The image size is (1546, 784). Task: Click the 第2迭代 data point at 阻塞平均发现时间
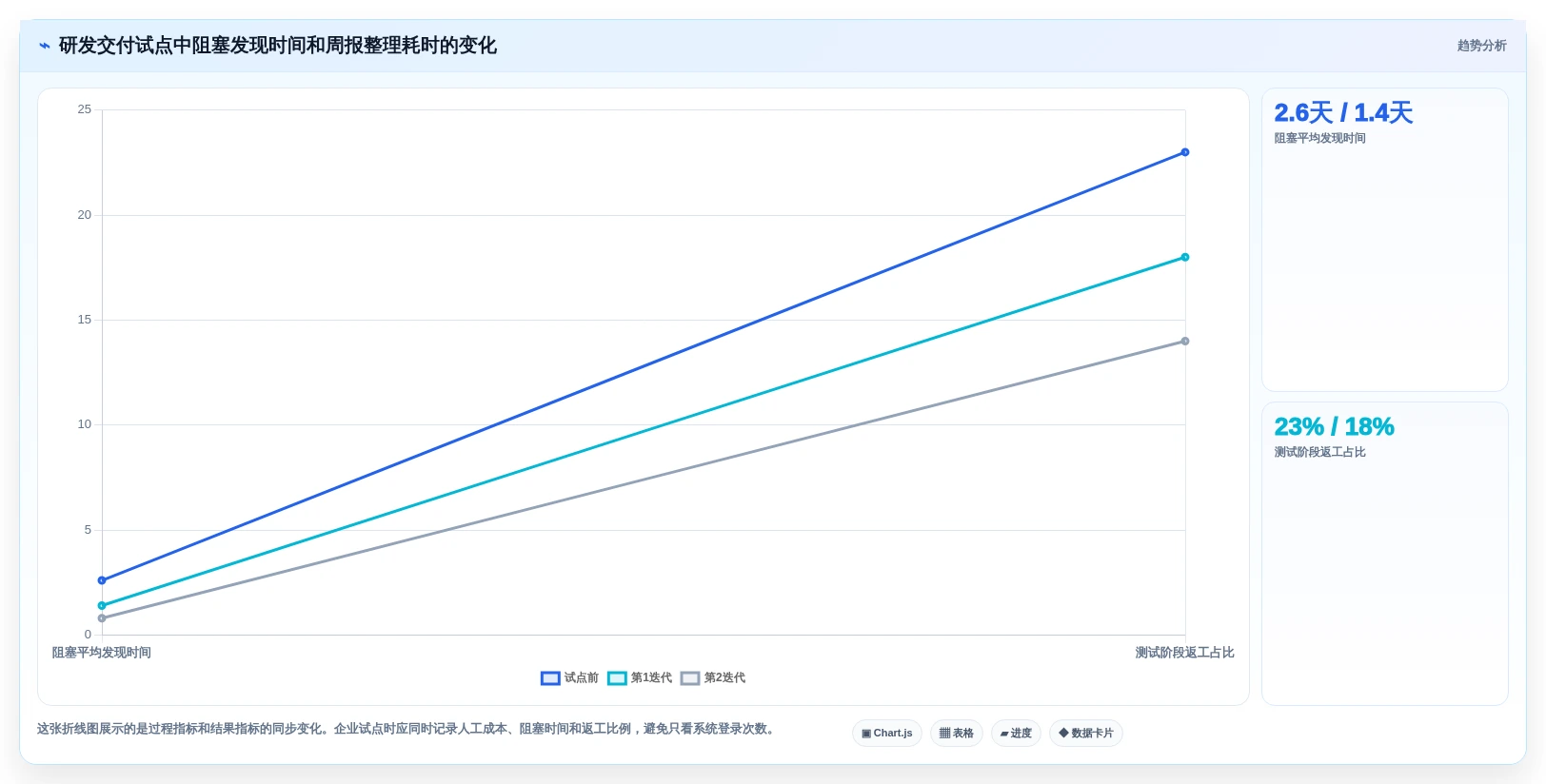click(x=102, y=618)
